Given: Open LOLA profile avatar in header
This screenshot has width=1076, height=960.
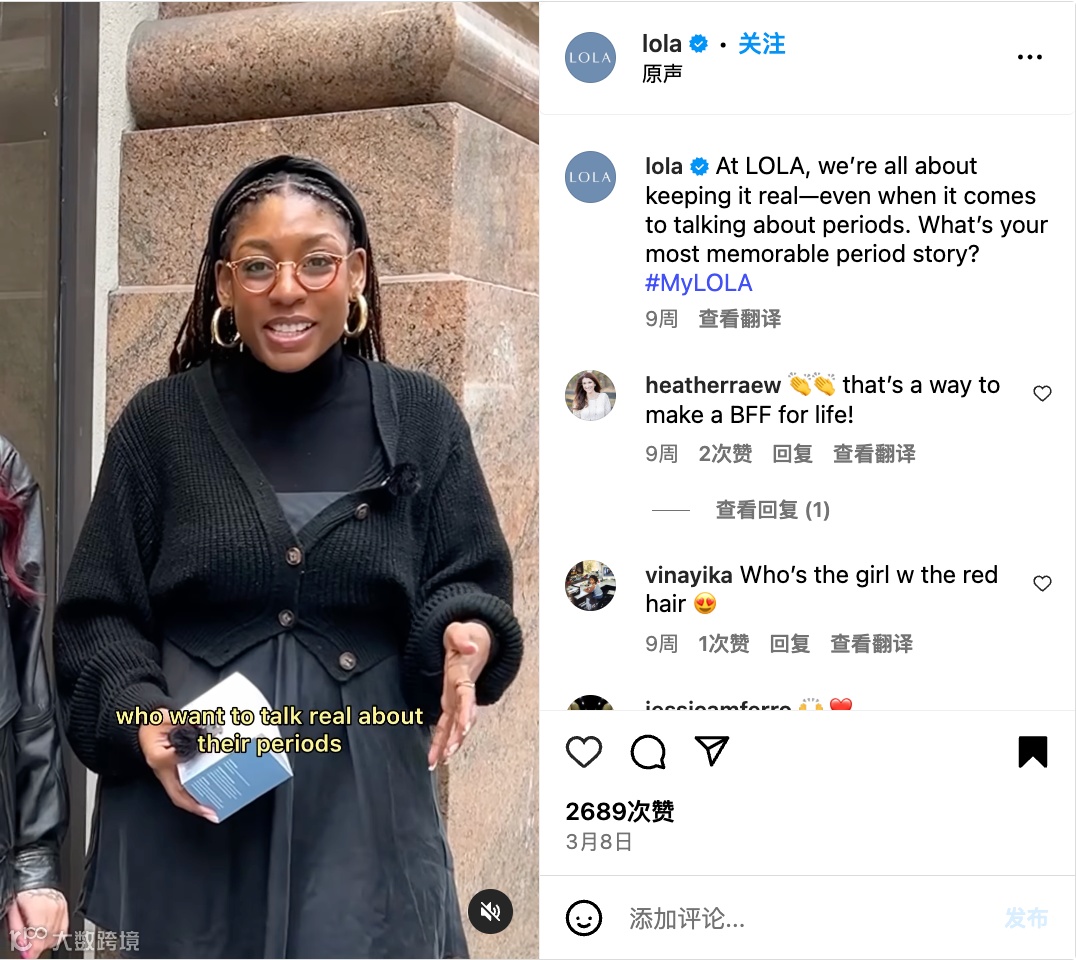Looking at the screenshot, I should (590, 58).
